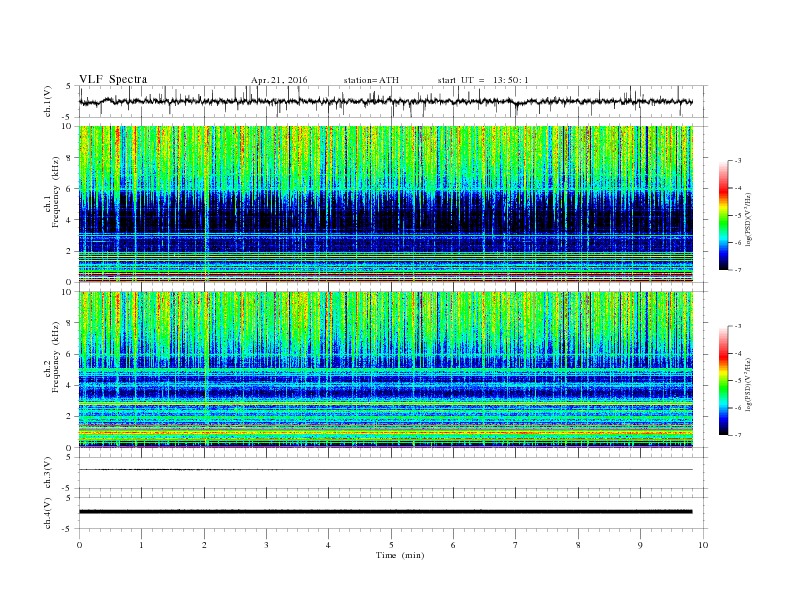
Task: Click inside the ch.2 frequency spectrogram
Action: (x=385, y=369)
